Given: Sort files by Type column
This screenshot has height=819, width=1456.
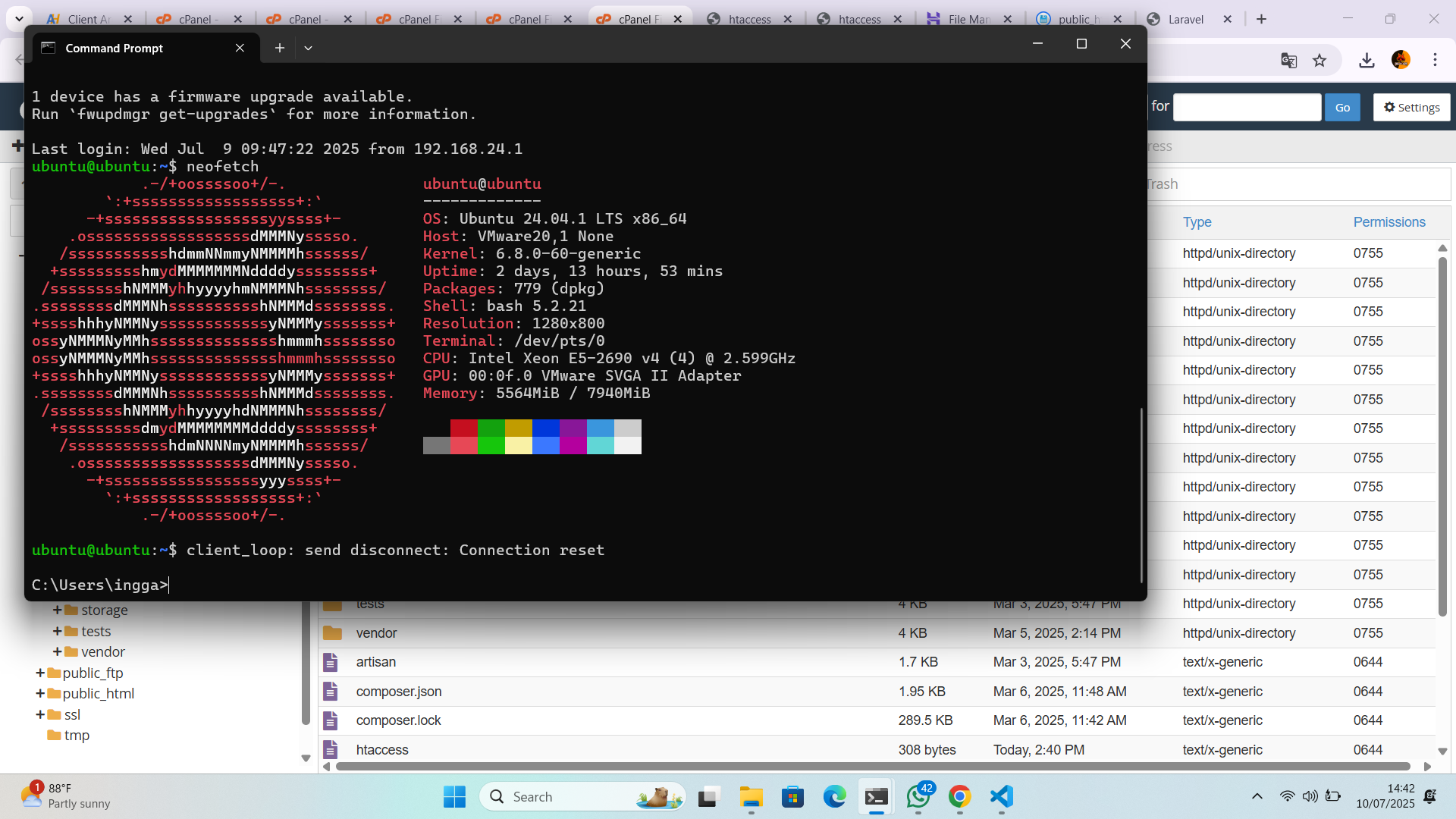Looking at the screenshot, I should (x=1197, y=222).
